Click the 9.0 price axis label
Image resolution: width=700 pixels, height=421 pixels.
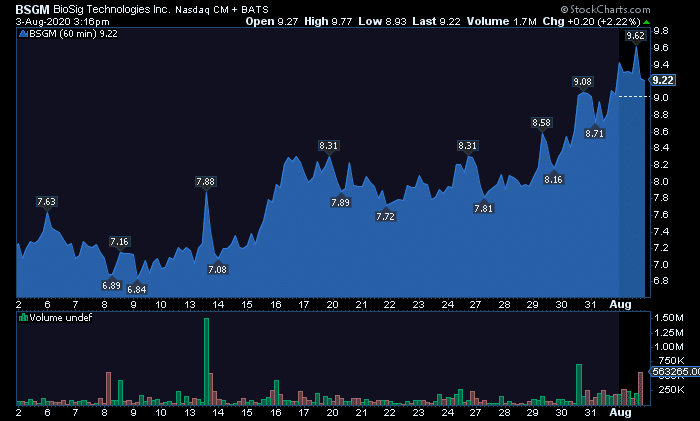[x=661, y=98]
